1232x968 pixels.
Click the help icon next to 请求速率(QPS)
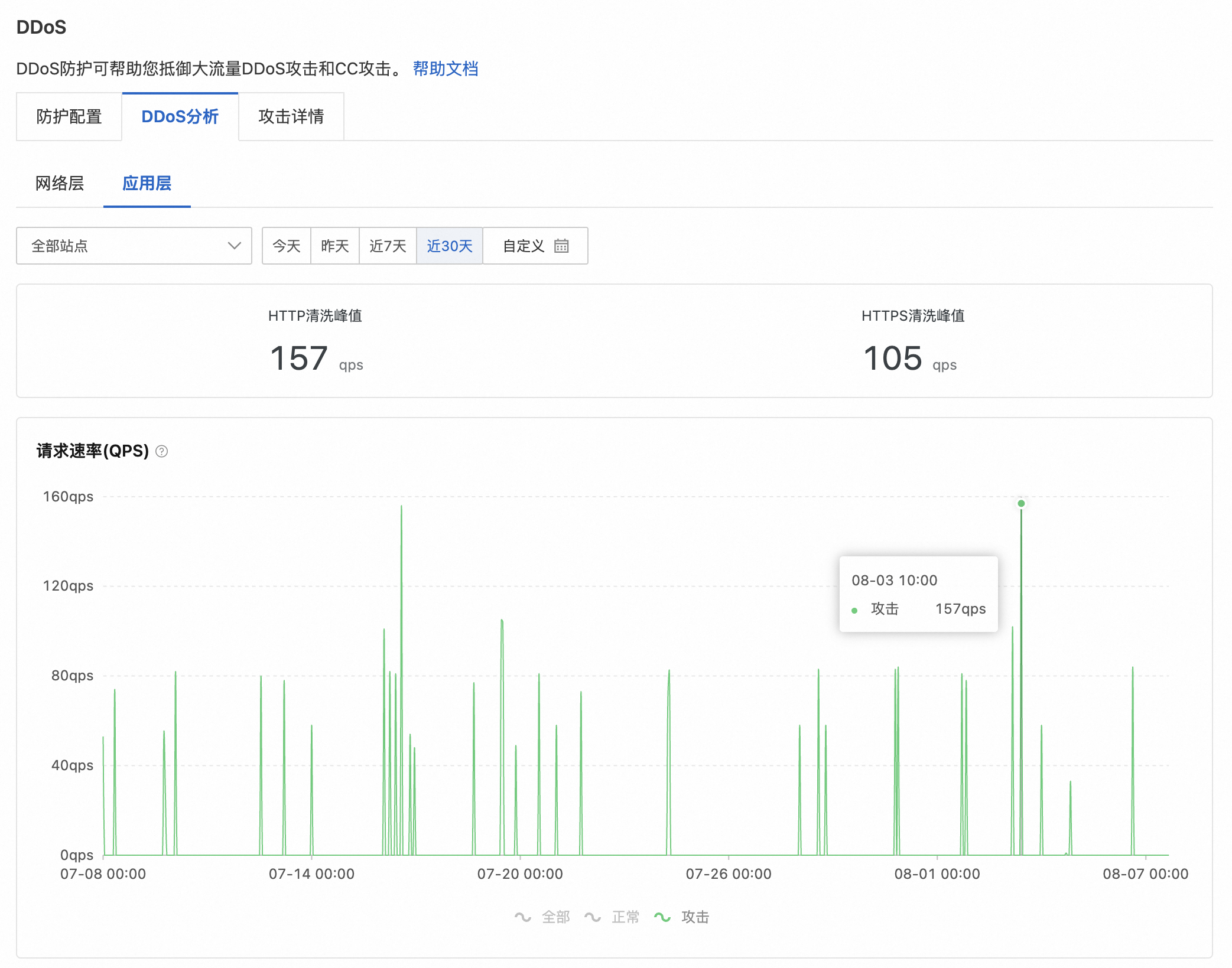pos(162,451)
